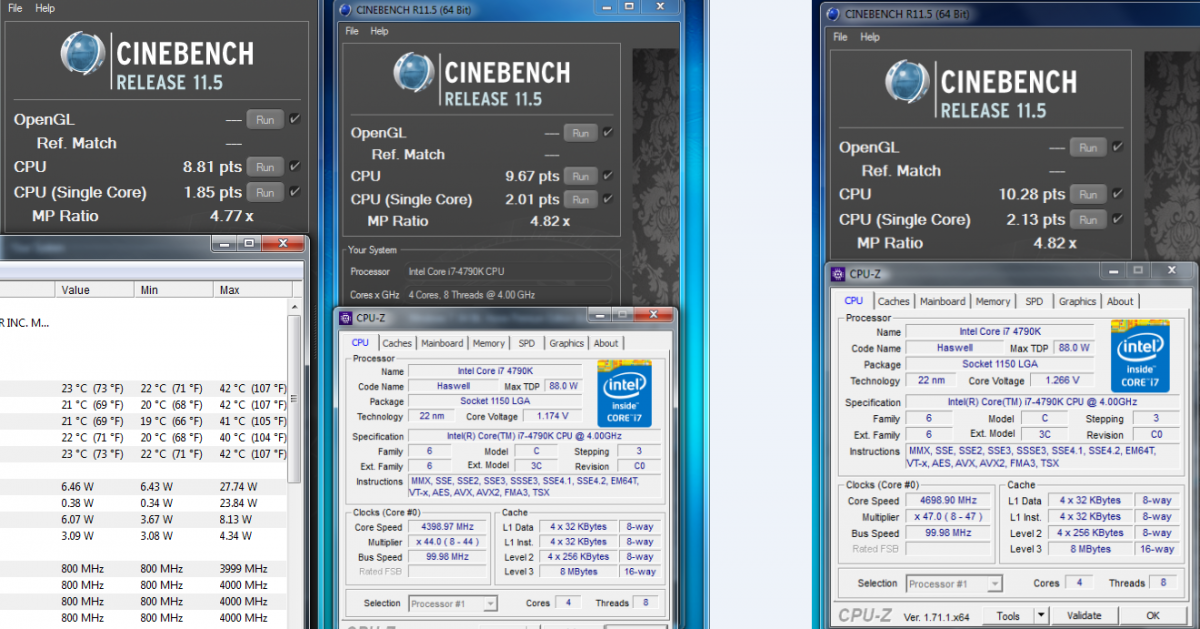Screen dimensions: 1200x629
Task: Click the Intel Core i7 badge beside the 1.266 V reading
Action: [1139, 356]
